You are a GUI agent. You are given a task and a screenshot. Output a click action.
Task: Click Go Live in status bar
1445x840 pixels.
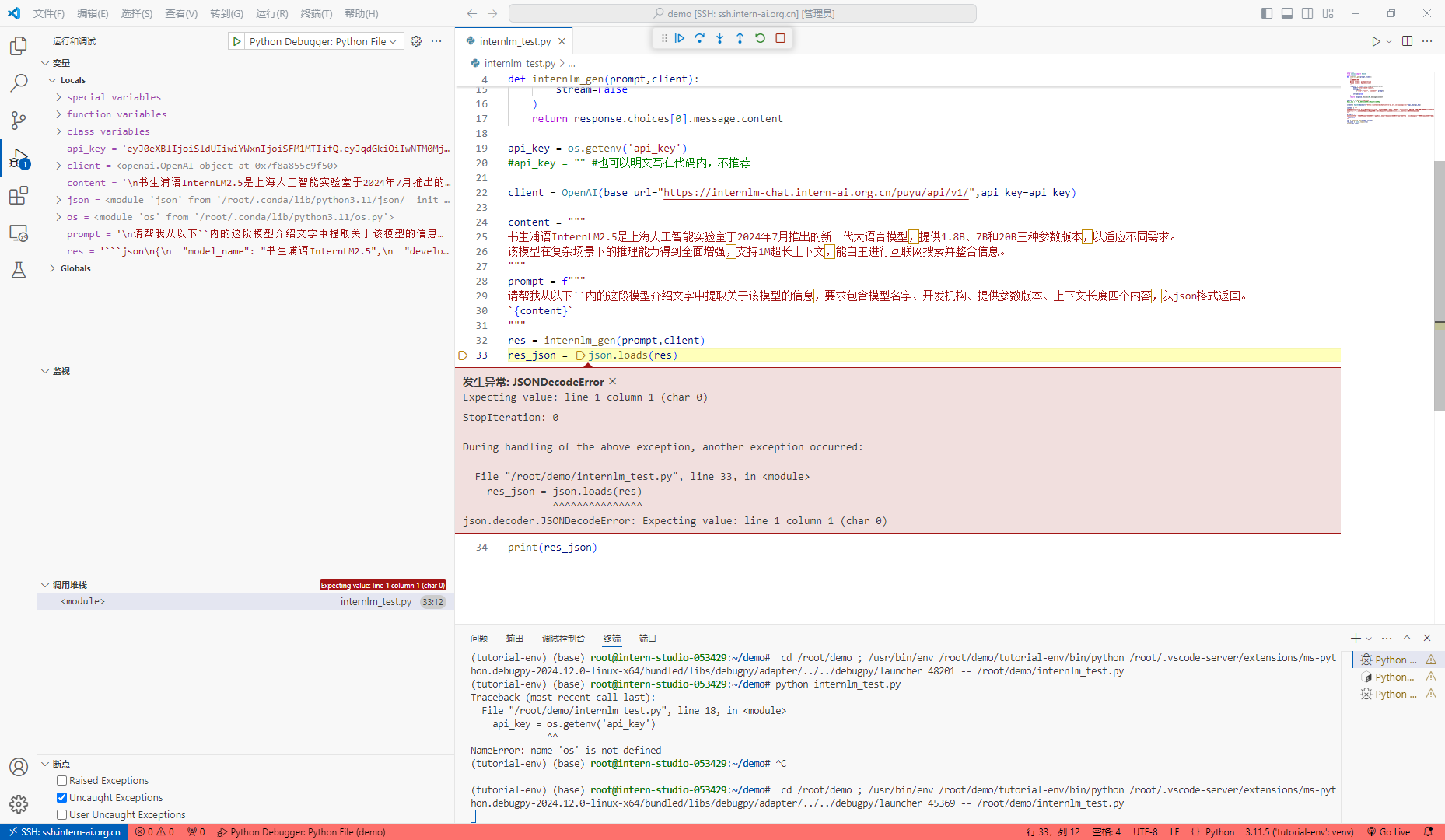pos(1389,832)
